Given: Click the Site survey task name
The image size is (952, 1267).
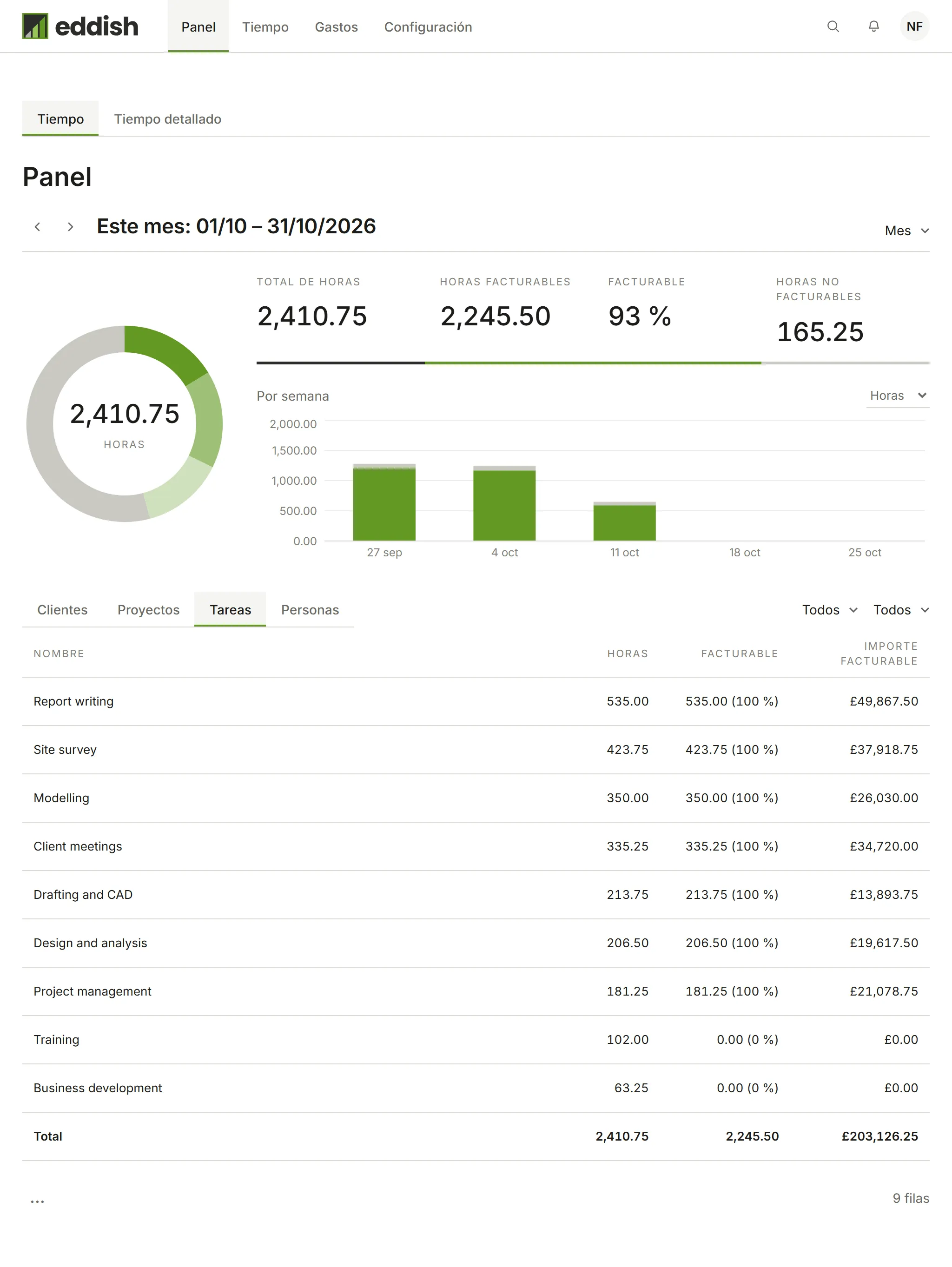Looking at the screenshot, I should click(65, 750).
